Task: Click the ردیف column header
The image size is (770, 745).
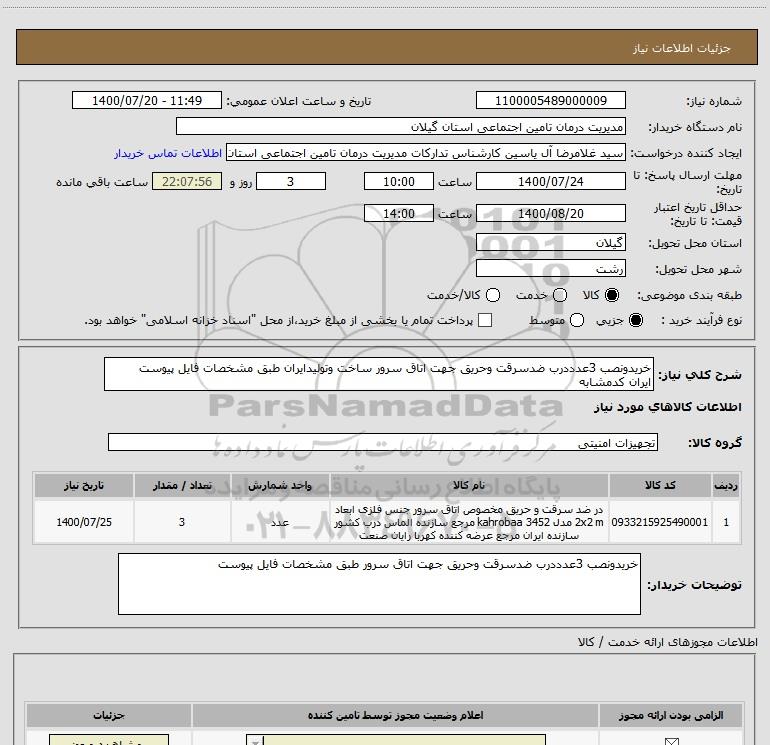Action: (x=726, y=485)
